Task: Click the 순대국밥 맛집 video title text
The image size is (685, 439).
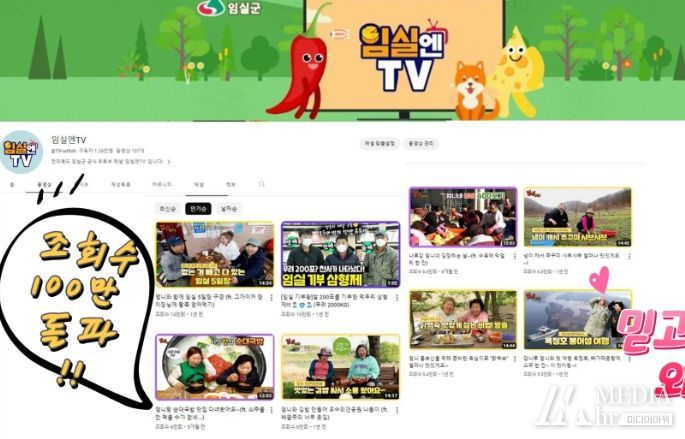Action: pyautogui.click(x=210, y=413)
